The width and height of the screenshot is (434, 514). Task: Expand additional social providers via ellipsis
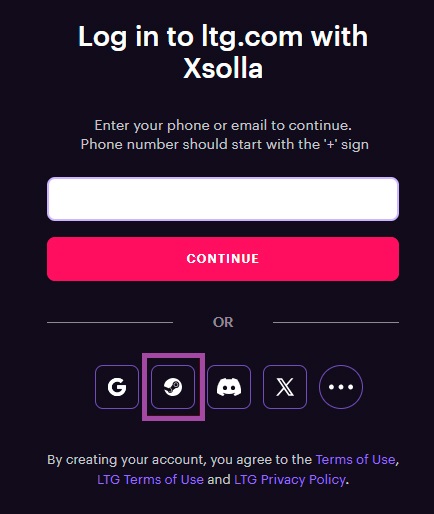point(341,387)
